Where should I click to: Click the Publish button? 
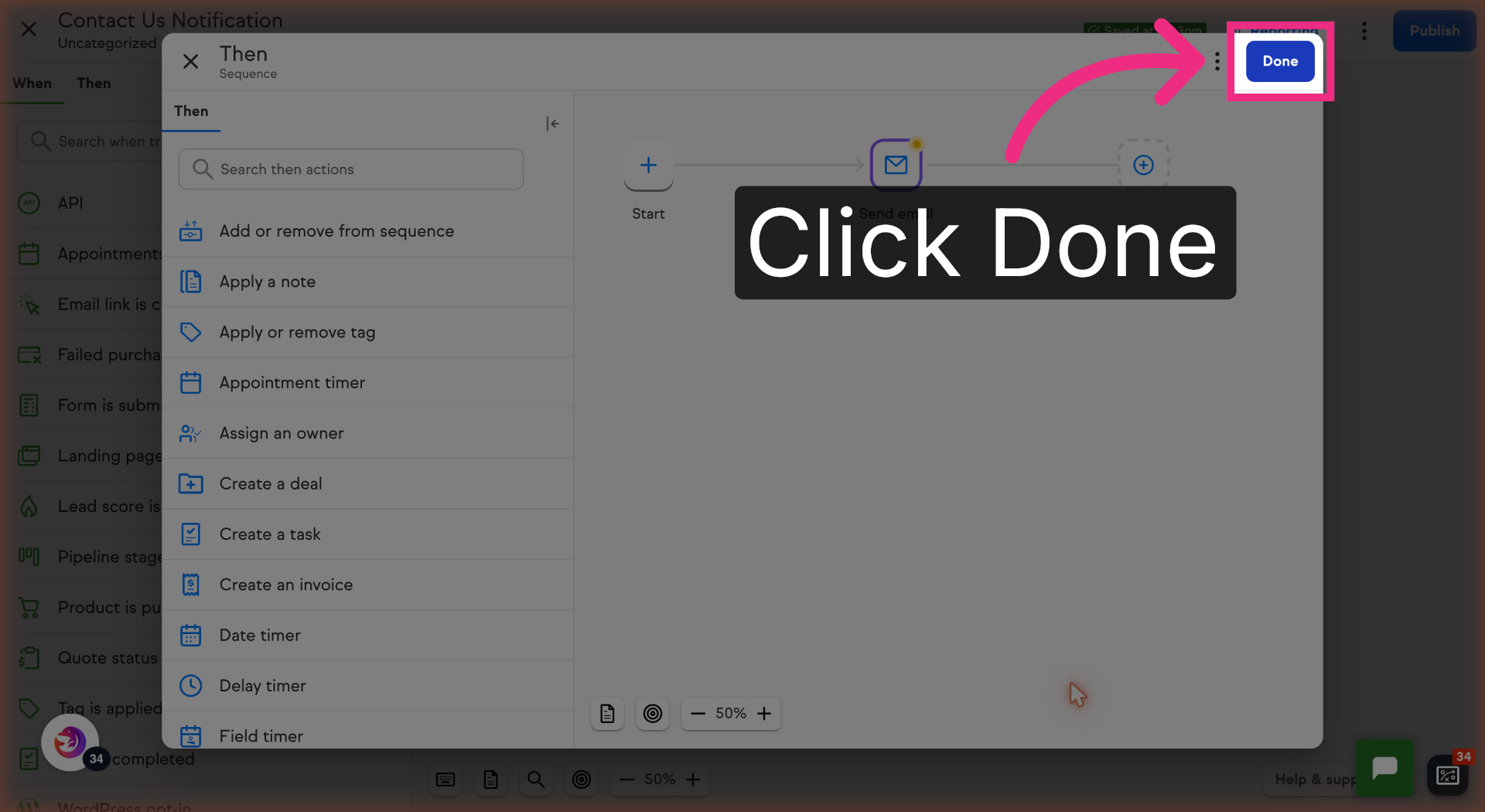pyautogui.click(x=1434, y=31)
